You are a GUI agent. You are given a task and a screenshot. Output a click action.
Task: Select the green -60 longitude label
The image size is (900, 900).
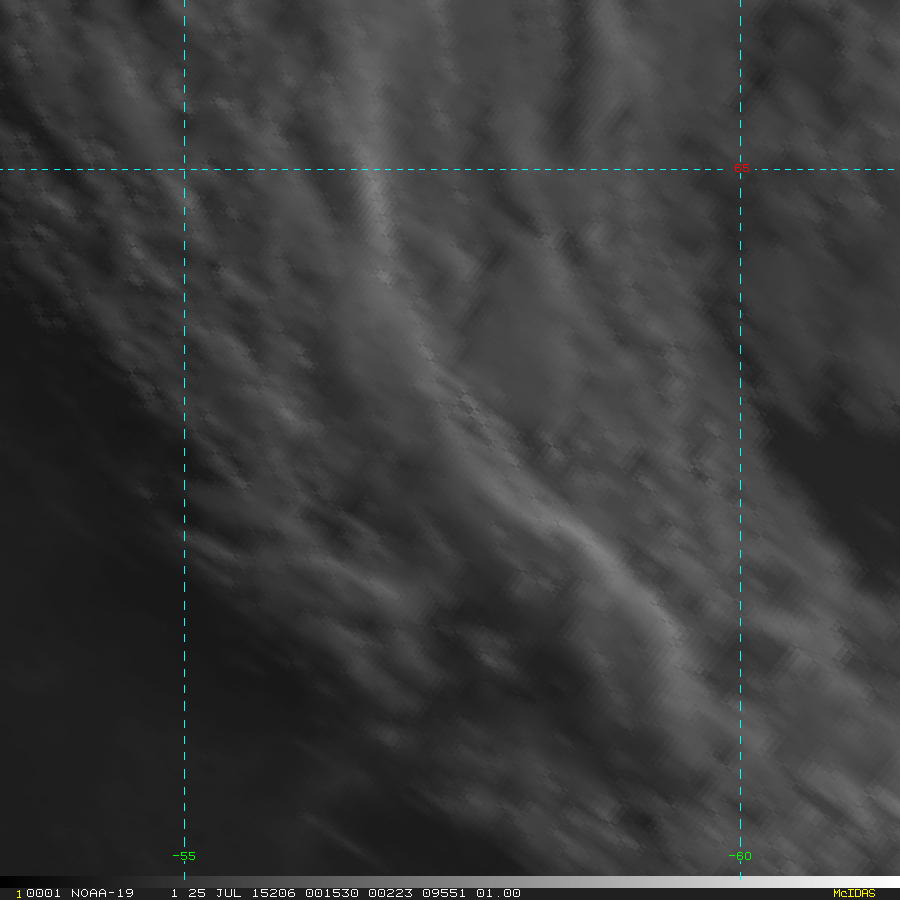point(740,856)
